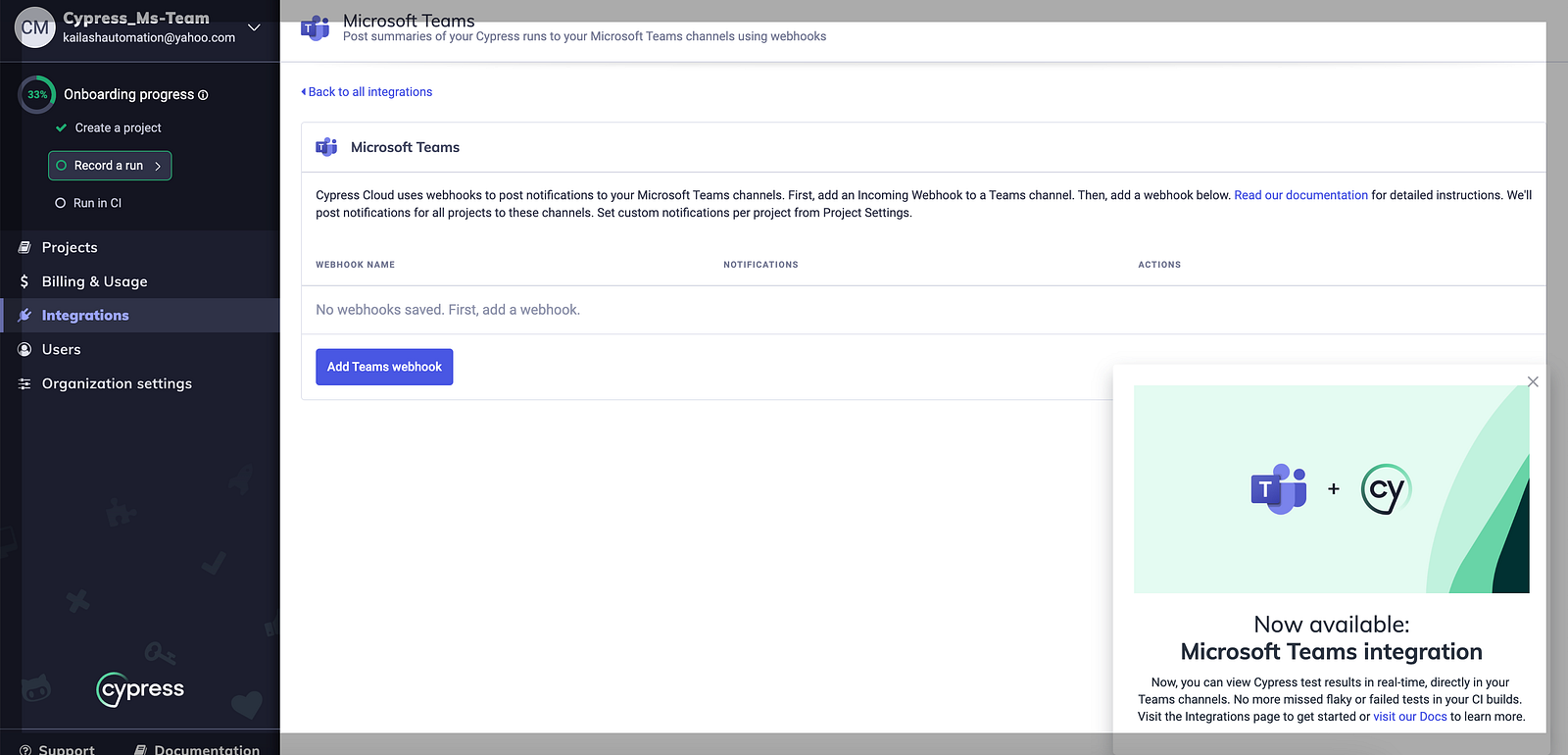1568x755 pixels.
Task: Click the NOTIFICATIONS column header
Action: coord(760,265)
